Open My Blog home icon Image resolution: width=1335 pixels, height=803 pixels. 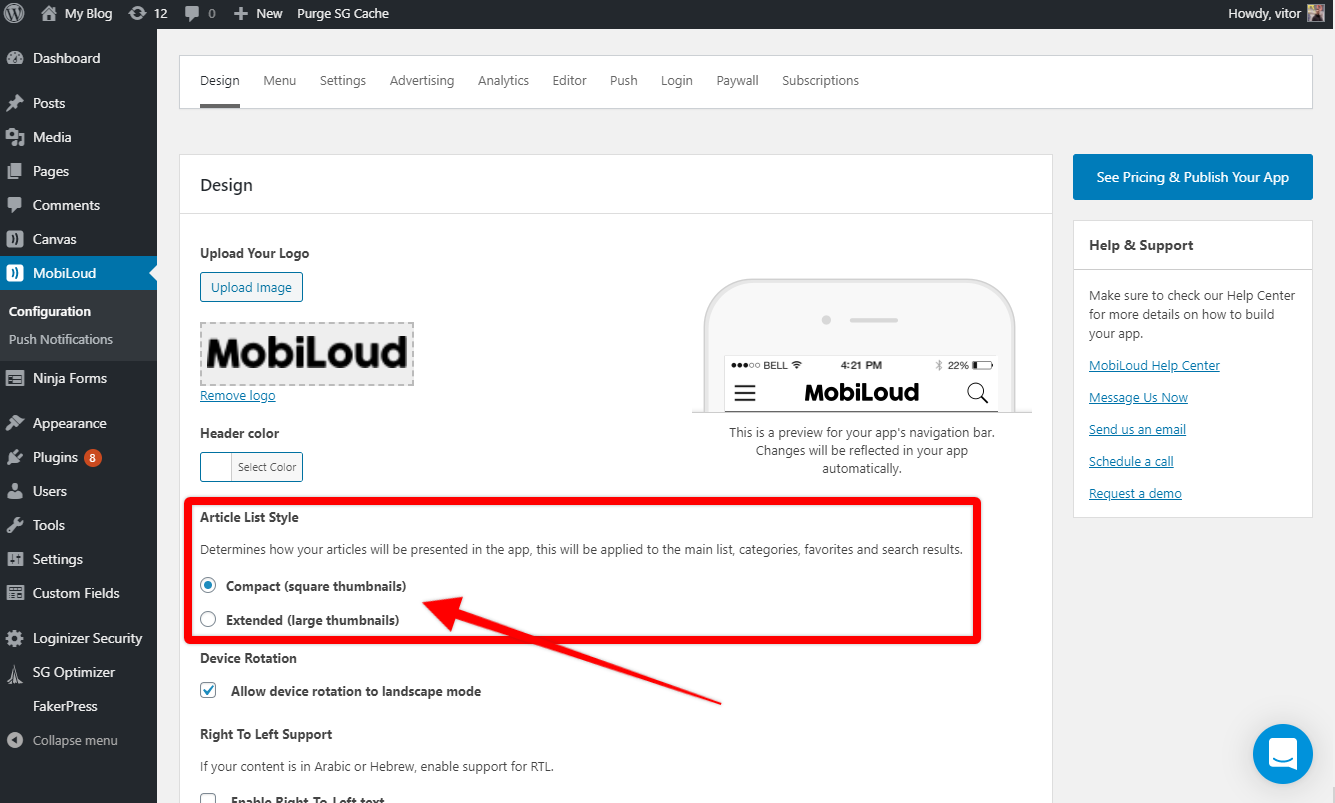[49, 14]
